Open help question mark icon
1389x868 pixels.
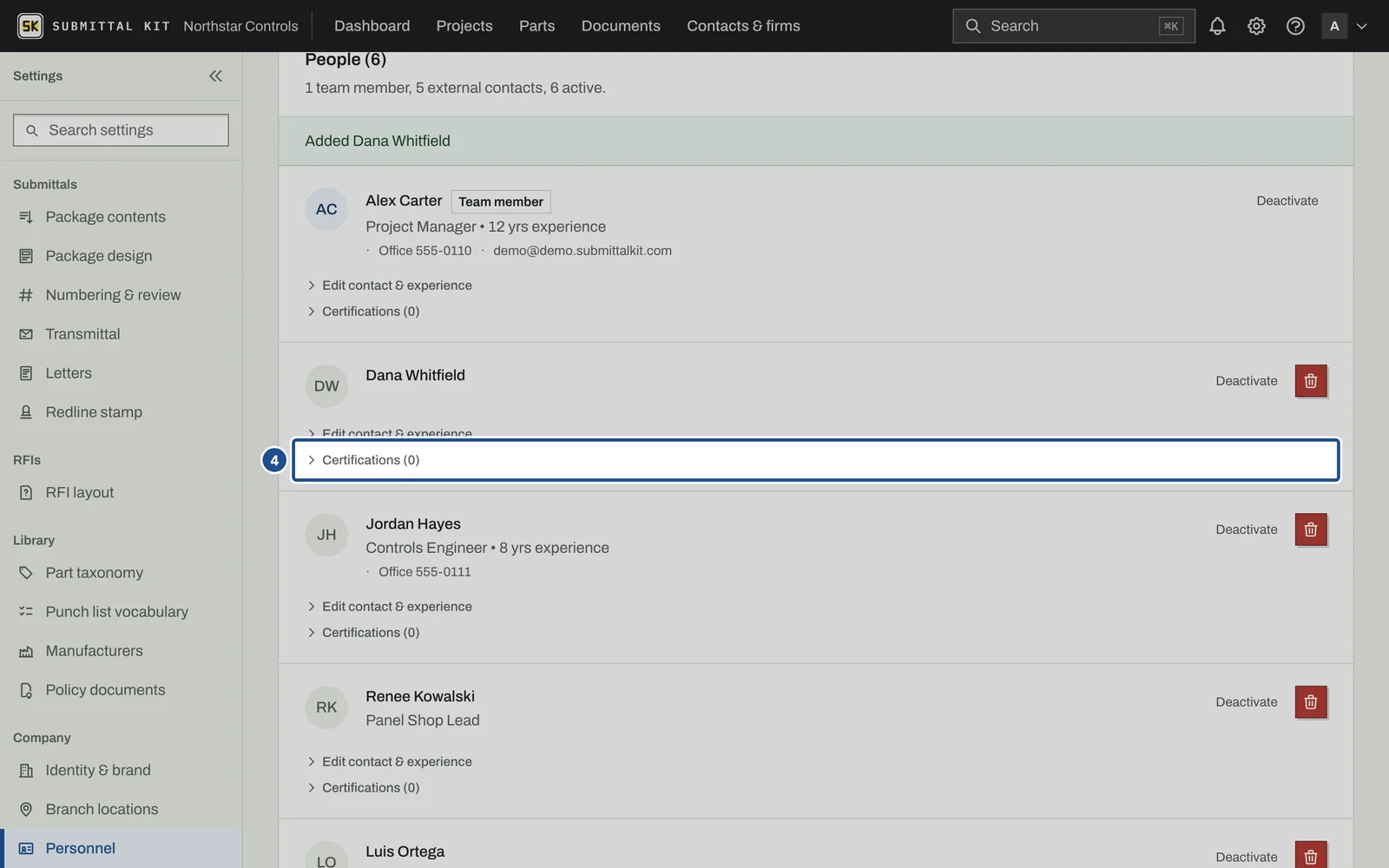(1295, 26)
